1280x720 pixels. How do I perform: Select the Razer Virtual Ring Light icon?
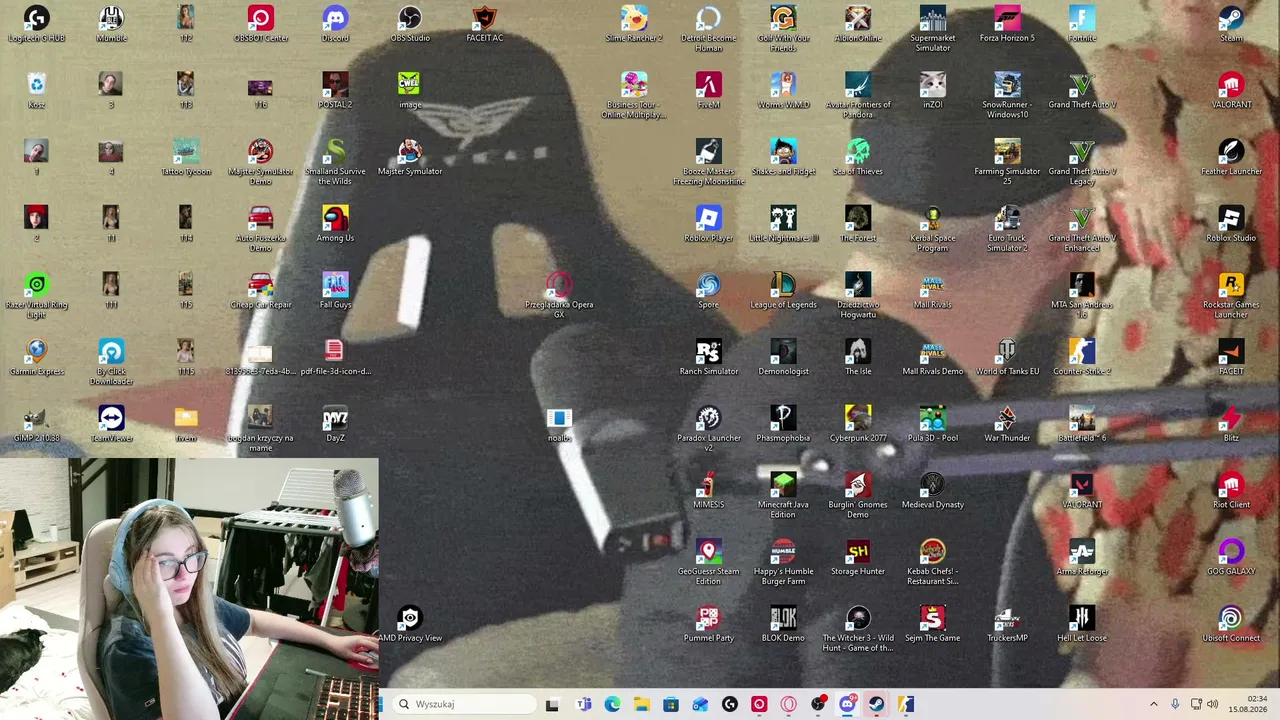(x=36, y=296)
